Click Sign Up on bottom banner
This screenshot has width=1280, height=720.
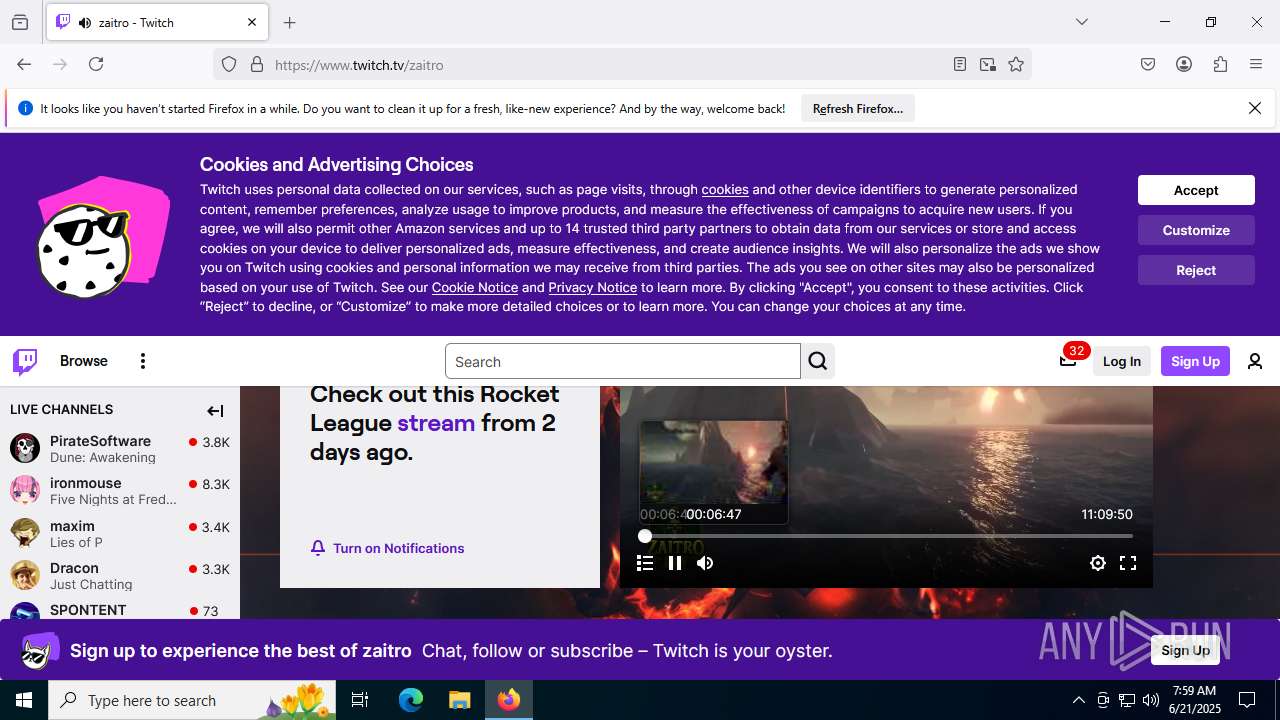(1186, 650)
